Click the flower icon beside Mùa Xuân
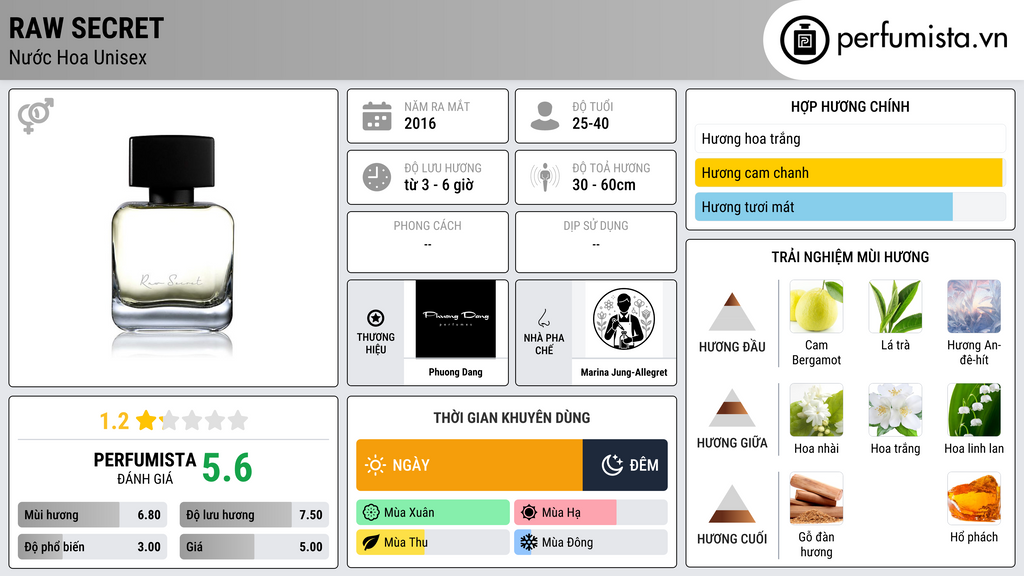The width and height of the screenshot is (1024, 576). 371,513
